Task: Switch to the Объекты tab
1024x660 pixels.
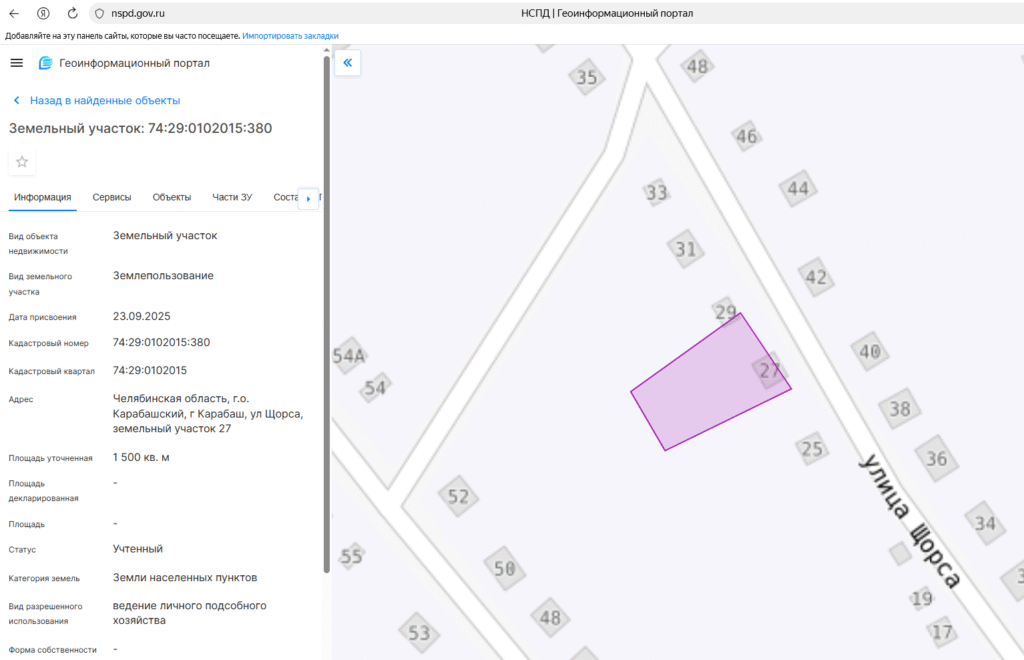Action: coord(172,197)
